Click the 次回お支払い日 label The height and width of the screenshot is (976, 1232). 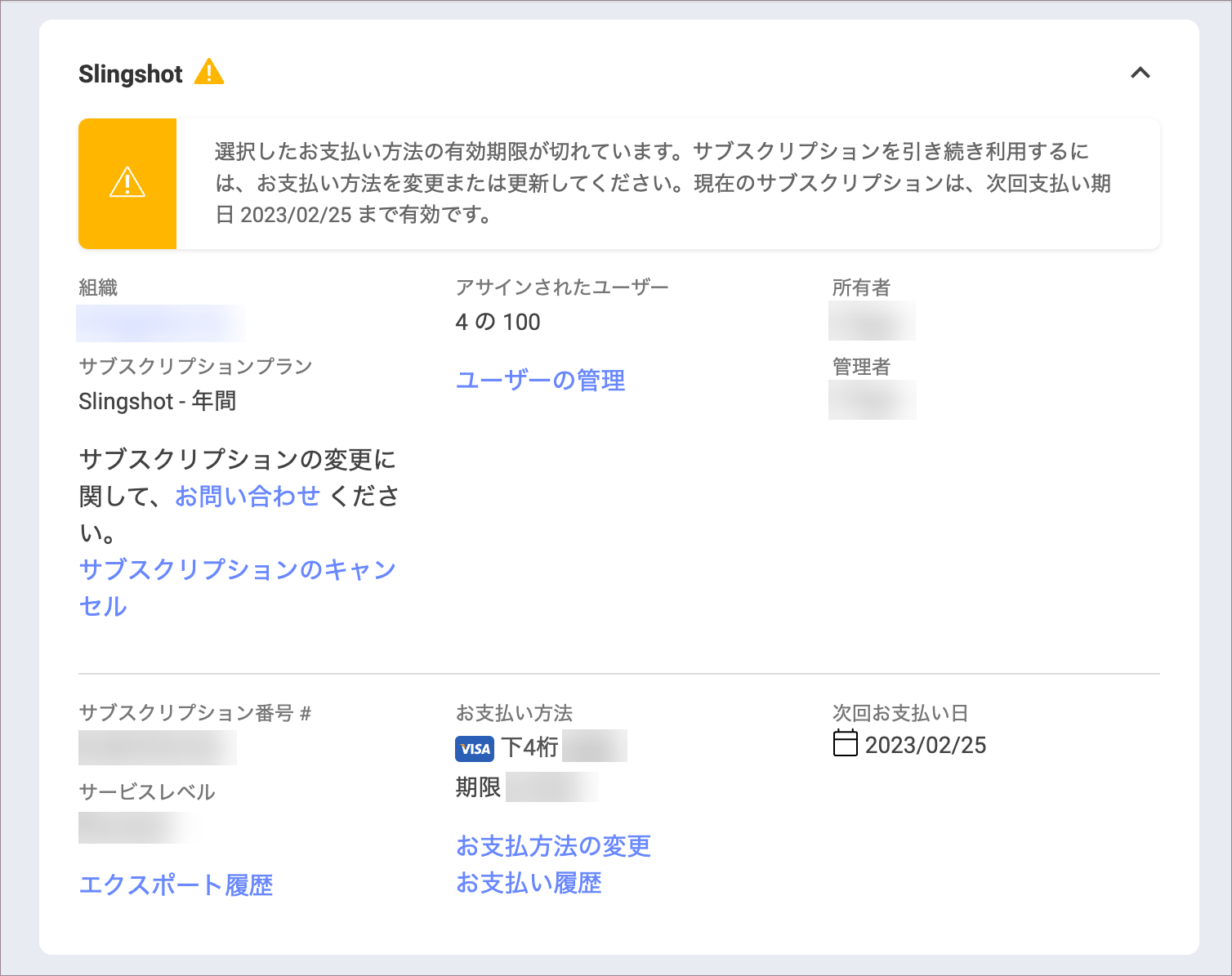[900, 713]
